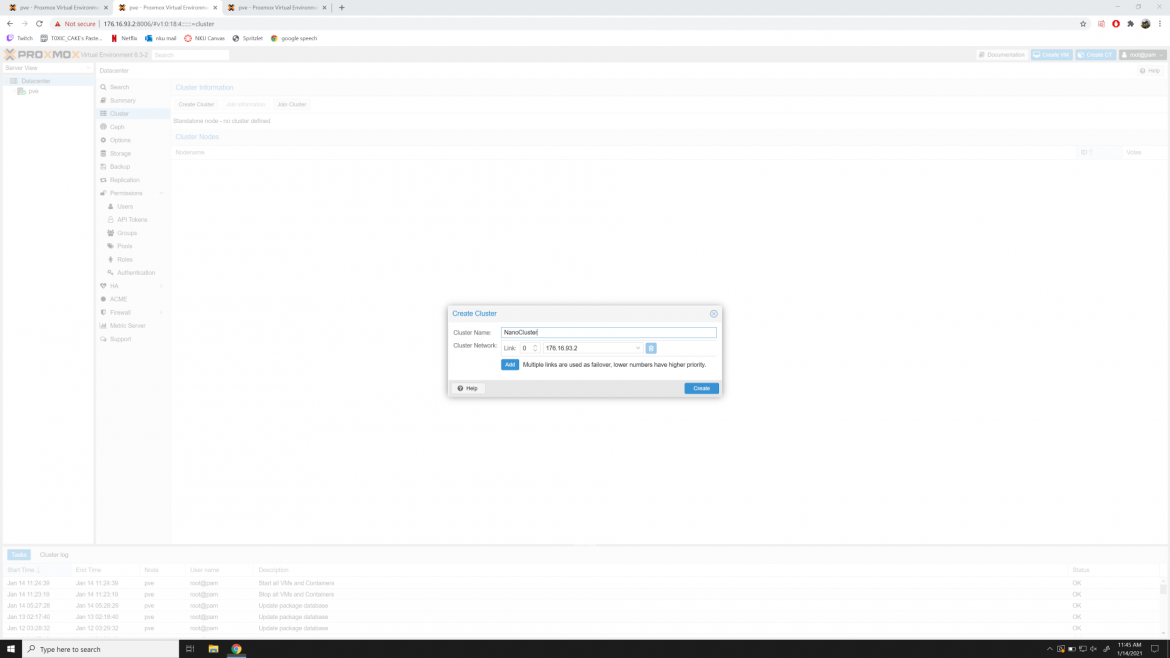Click the Replication icon in sidebar
Viewport: 1170px width, 658px height.
click(x=104, y=180)
